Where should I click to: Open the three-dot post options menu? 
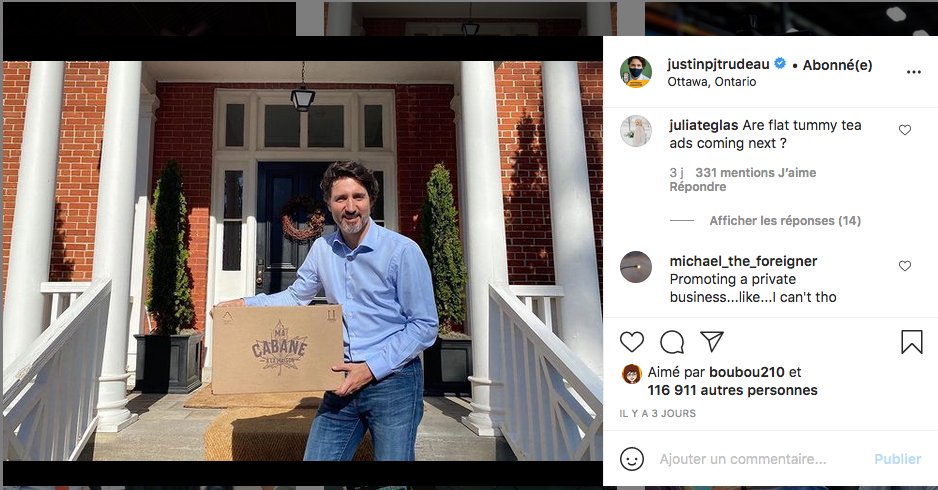913,72
